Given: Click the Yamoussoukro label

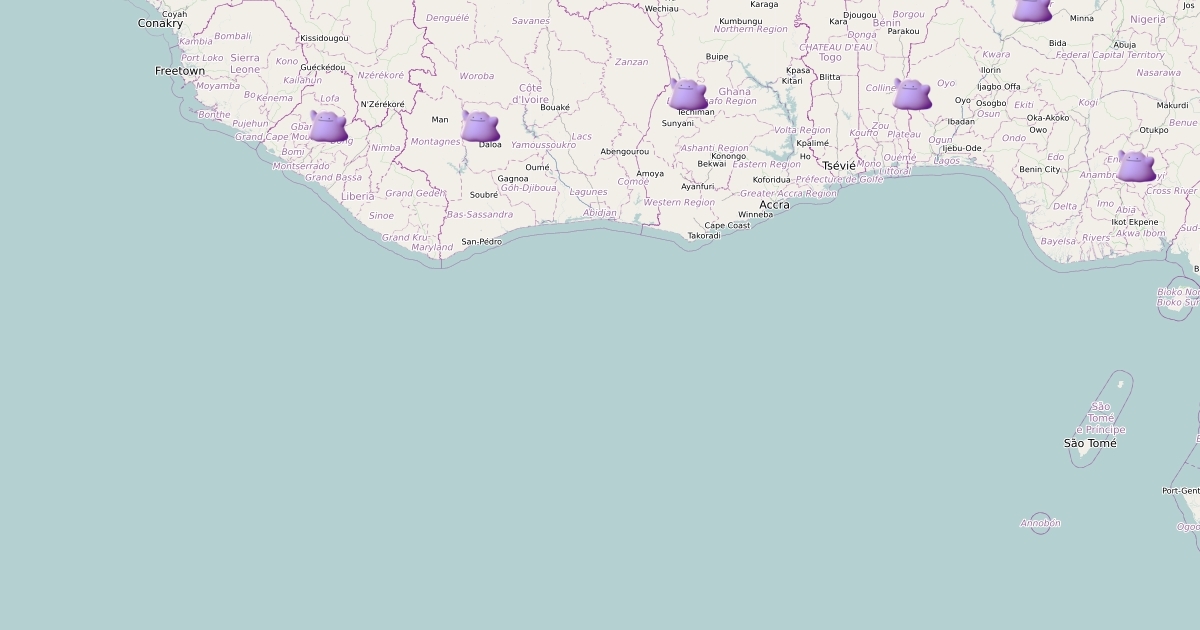Looking at the screenshot, I should [543, 145].
